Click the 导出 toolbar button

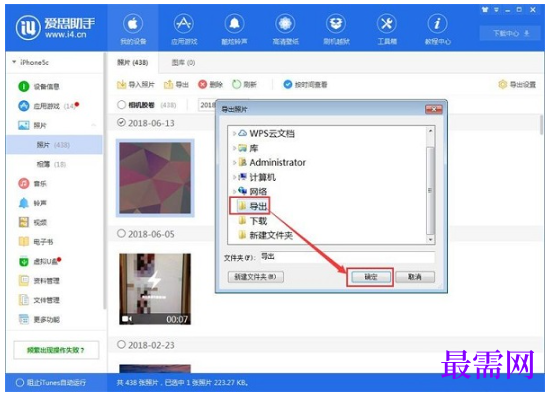[x=176, y=85]
